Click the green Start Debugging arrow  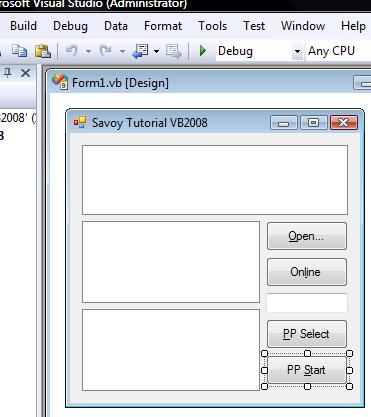click(202, 51)
